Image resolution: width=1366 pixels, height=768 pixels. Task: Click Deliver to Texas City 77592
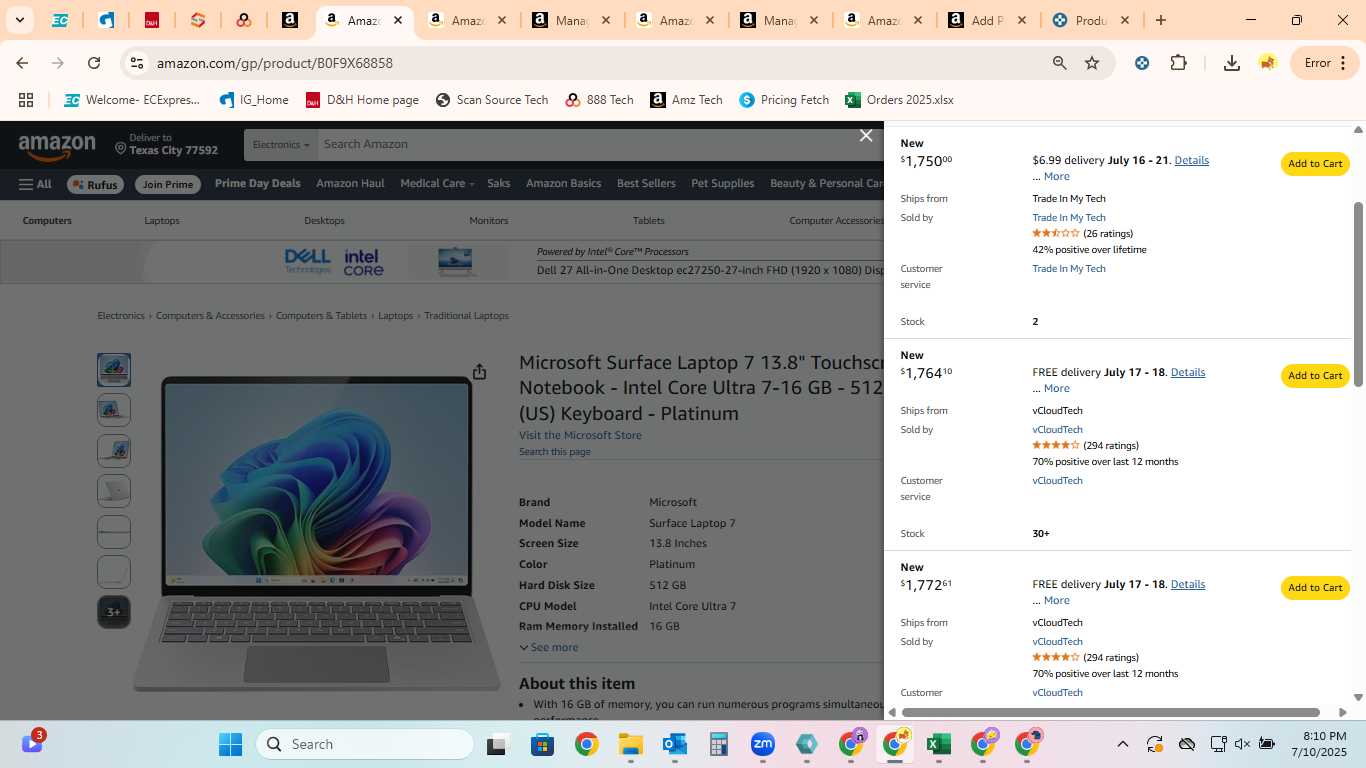pos(166,145)
